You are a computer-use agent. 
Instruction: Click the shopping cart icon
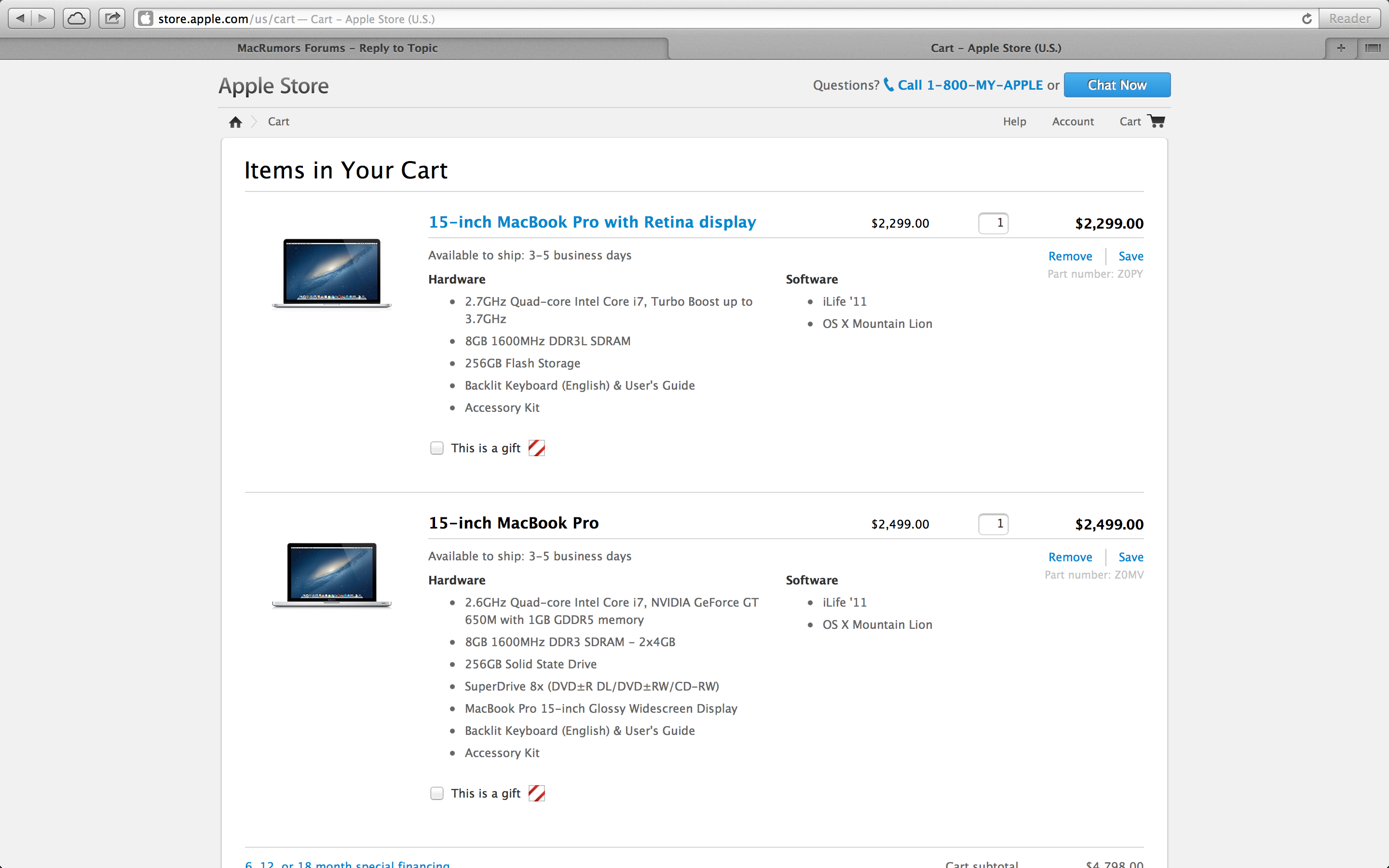[1156, 121]
